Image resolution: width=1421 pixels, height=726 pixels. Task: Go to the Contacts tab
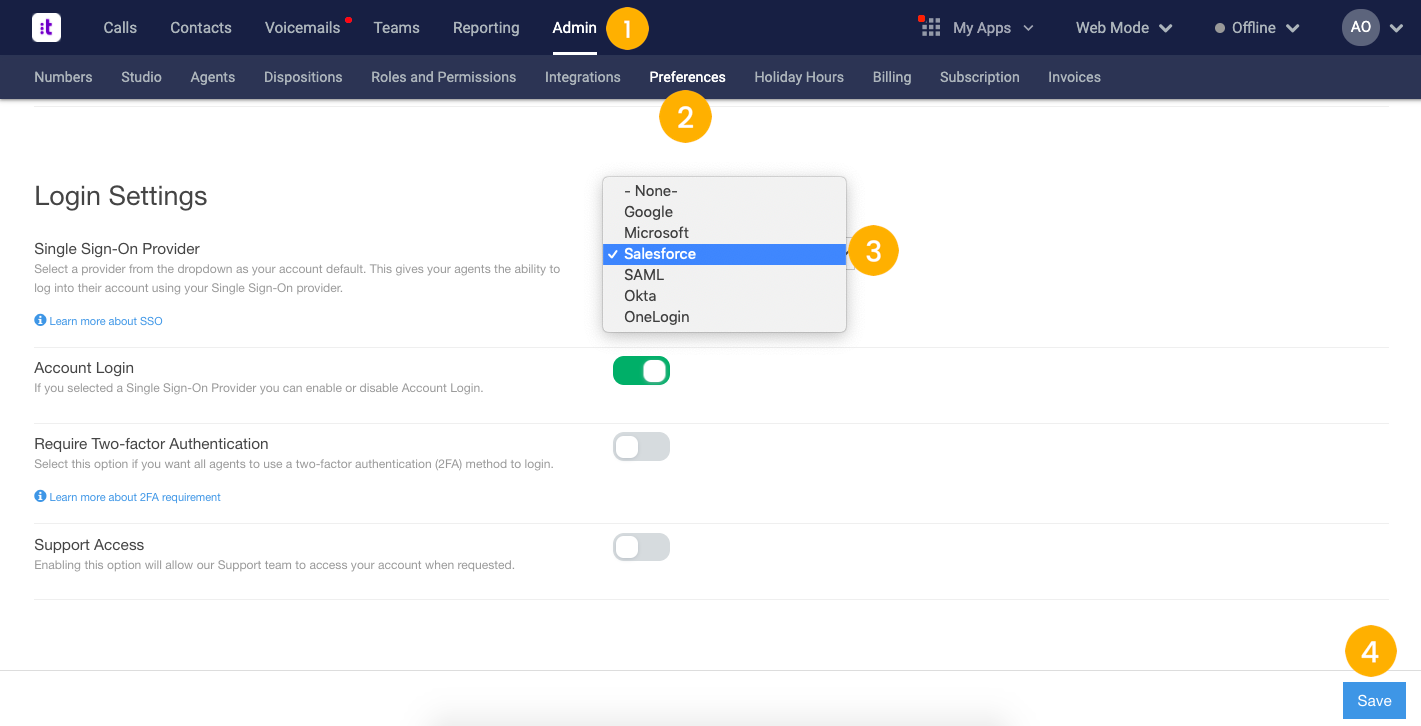coord(201,28)
